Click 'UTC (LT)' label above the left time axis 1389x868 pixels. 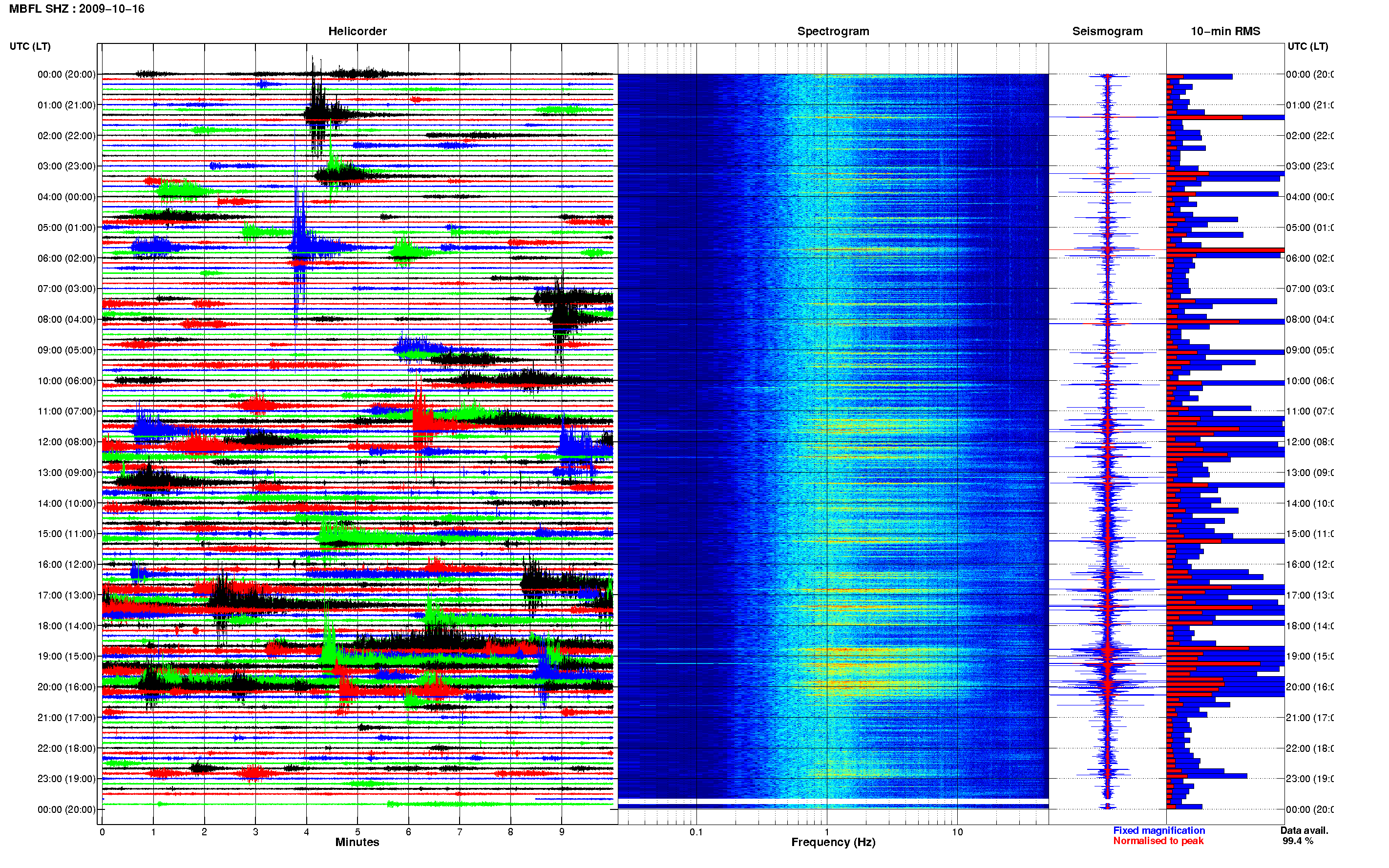[30, 46]
